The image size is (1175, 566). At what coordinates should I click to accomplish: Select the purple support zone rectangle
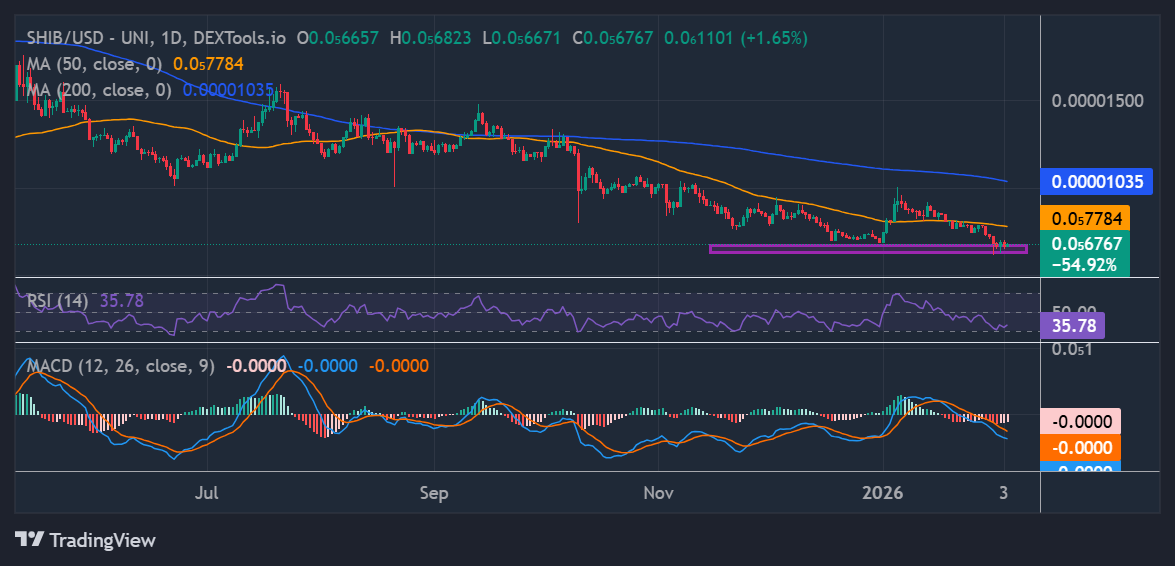tap(867, 249)
